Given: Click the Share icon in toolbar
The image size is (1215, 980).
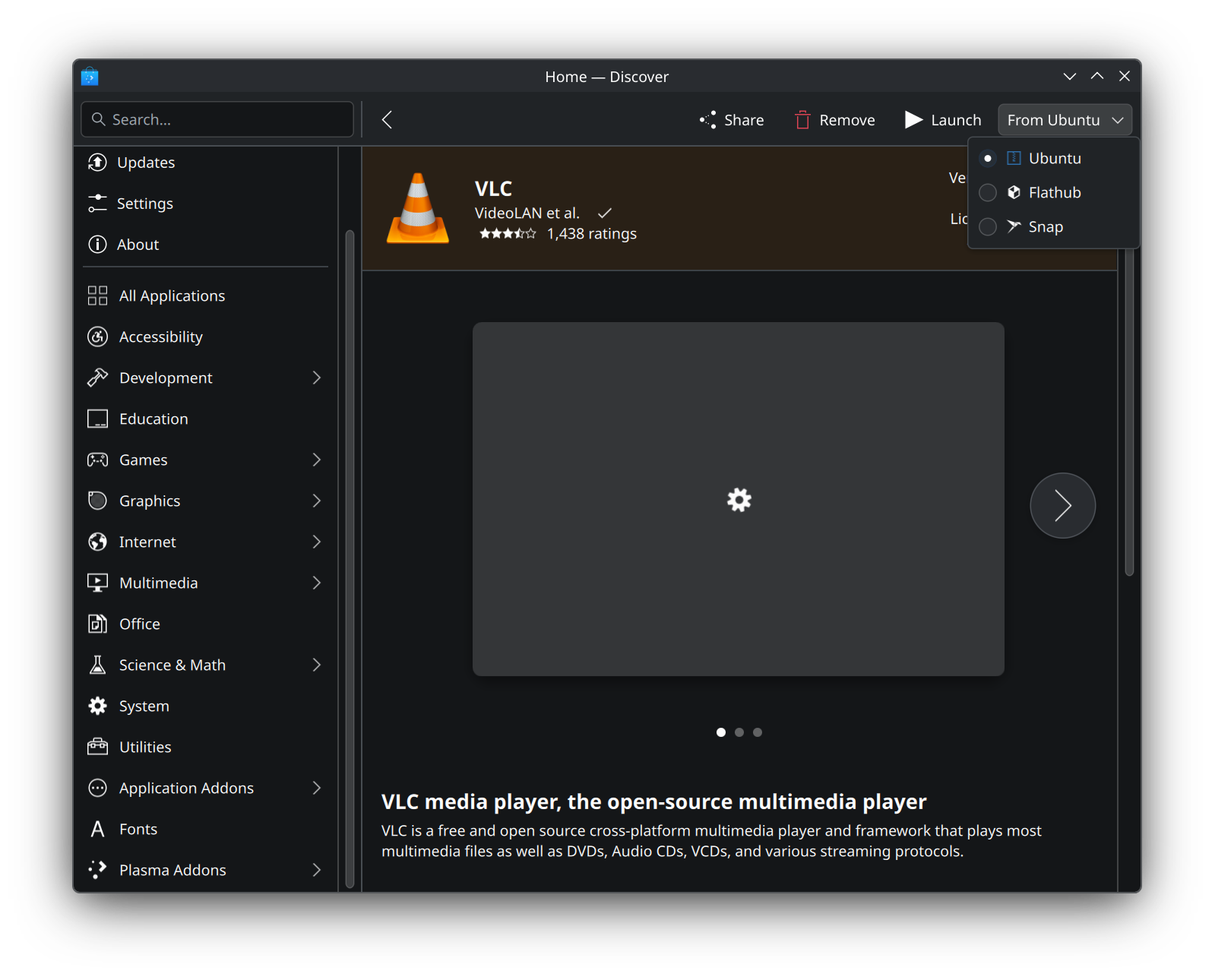Looking at the screenshot, I should [x=708, y=120].
